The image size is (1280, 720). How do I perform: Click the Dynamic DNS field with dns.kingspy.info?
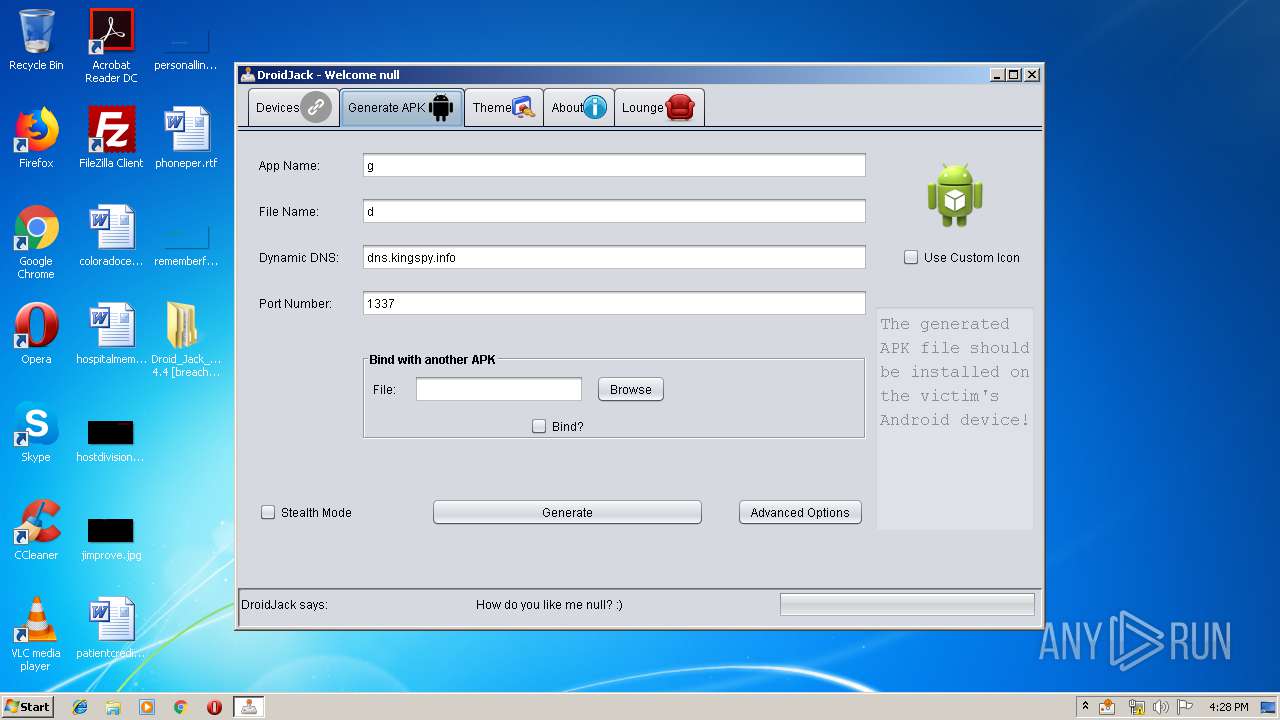click(614, 257)
